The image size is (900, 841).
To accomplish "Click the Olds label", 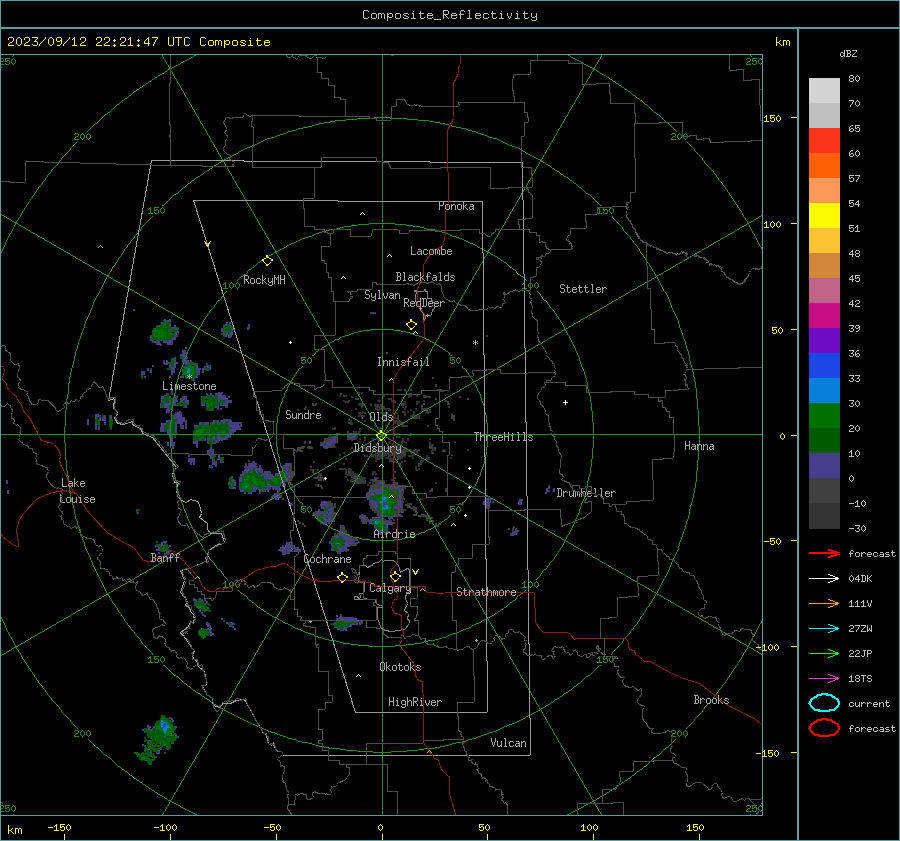I will (x=381, y=417).
